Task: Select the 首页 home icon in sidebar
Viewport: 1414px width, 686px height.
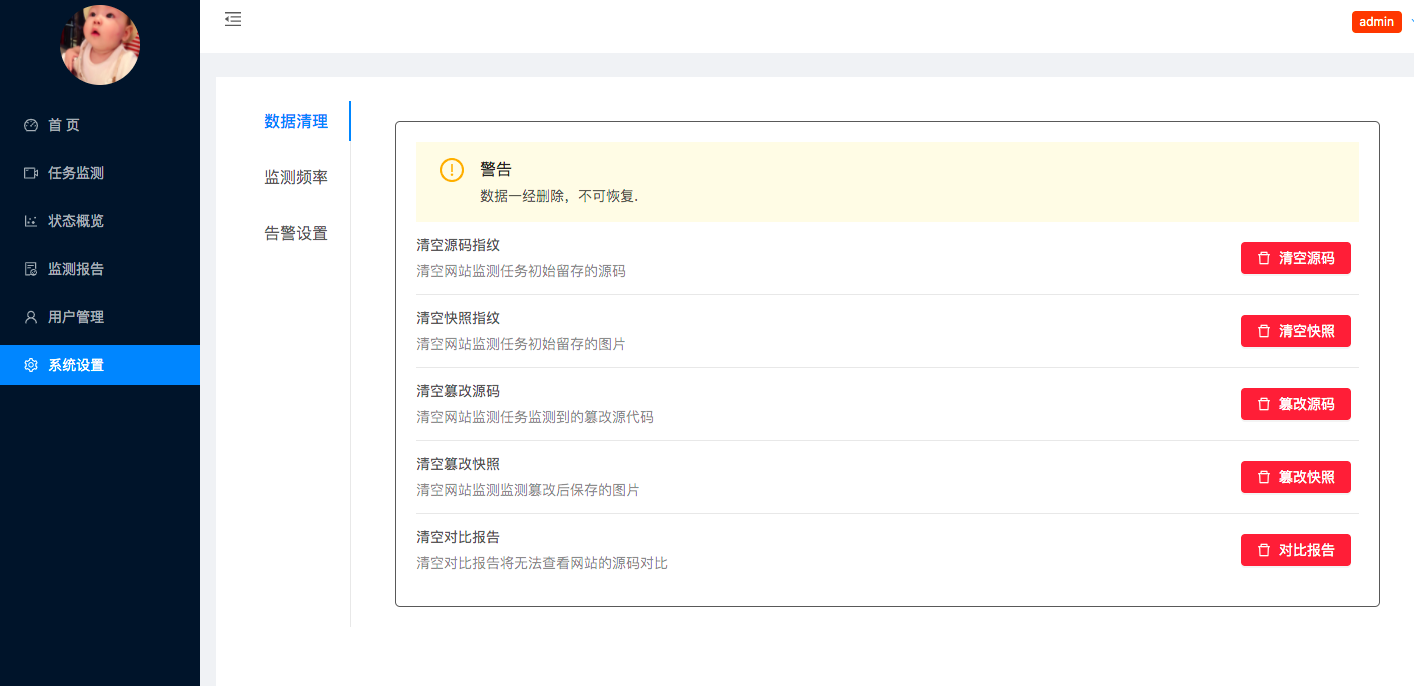Action: (x=29, y=125)
